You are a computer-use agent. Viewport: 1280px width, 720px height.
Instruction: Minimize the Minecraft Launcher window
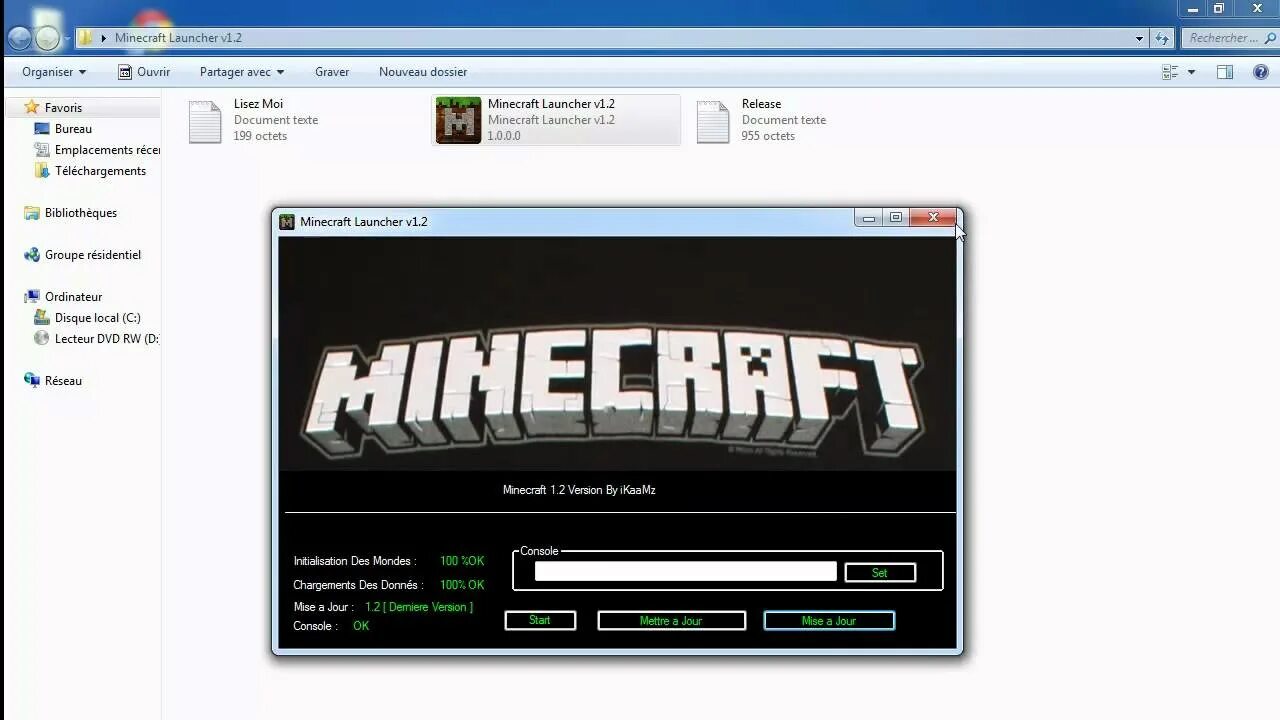pyautogui.click(x=869, y=218)
